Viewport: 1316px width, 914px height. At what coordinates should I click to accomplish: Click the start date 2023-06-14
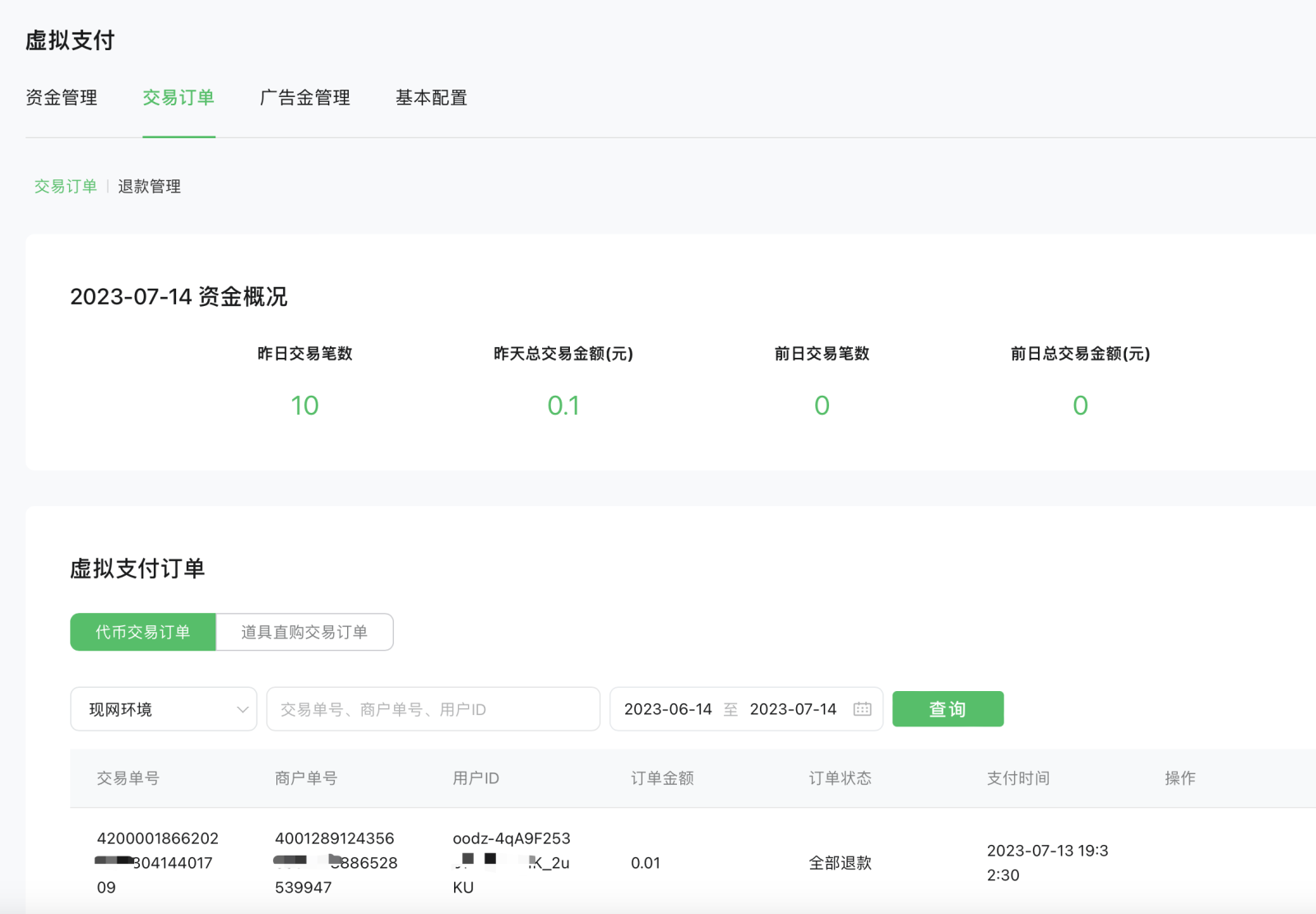pyautogui.click(x=668, y=709)
